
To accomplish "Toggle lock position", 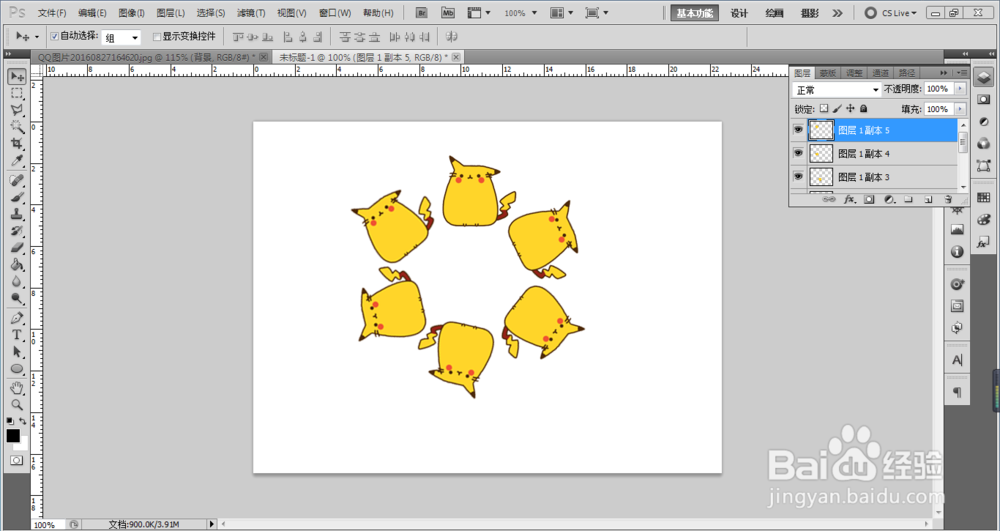I will (850, 109).
